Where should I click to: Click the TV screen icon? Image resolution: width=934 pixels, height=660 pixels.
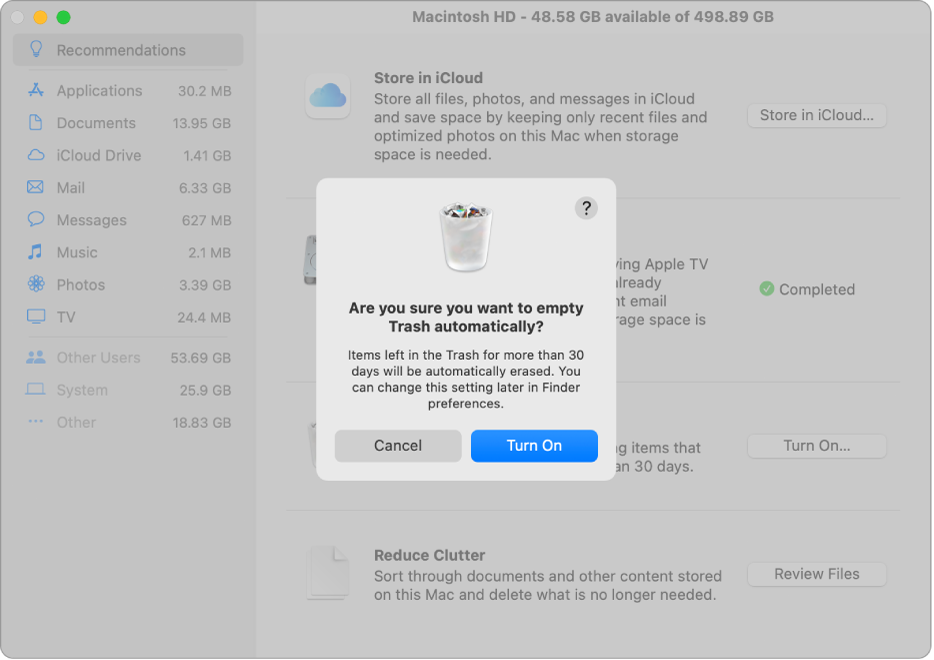(x=36, y=316)
